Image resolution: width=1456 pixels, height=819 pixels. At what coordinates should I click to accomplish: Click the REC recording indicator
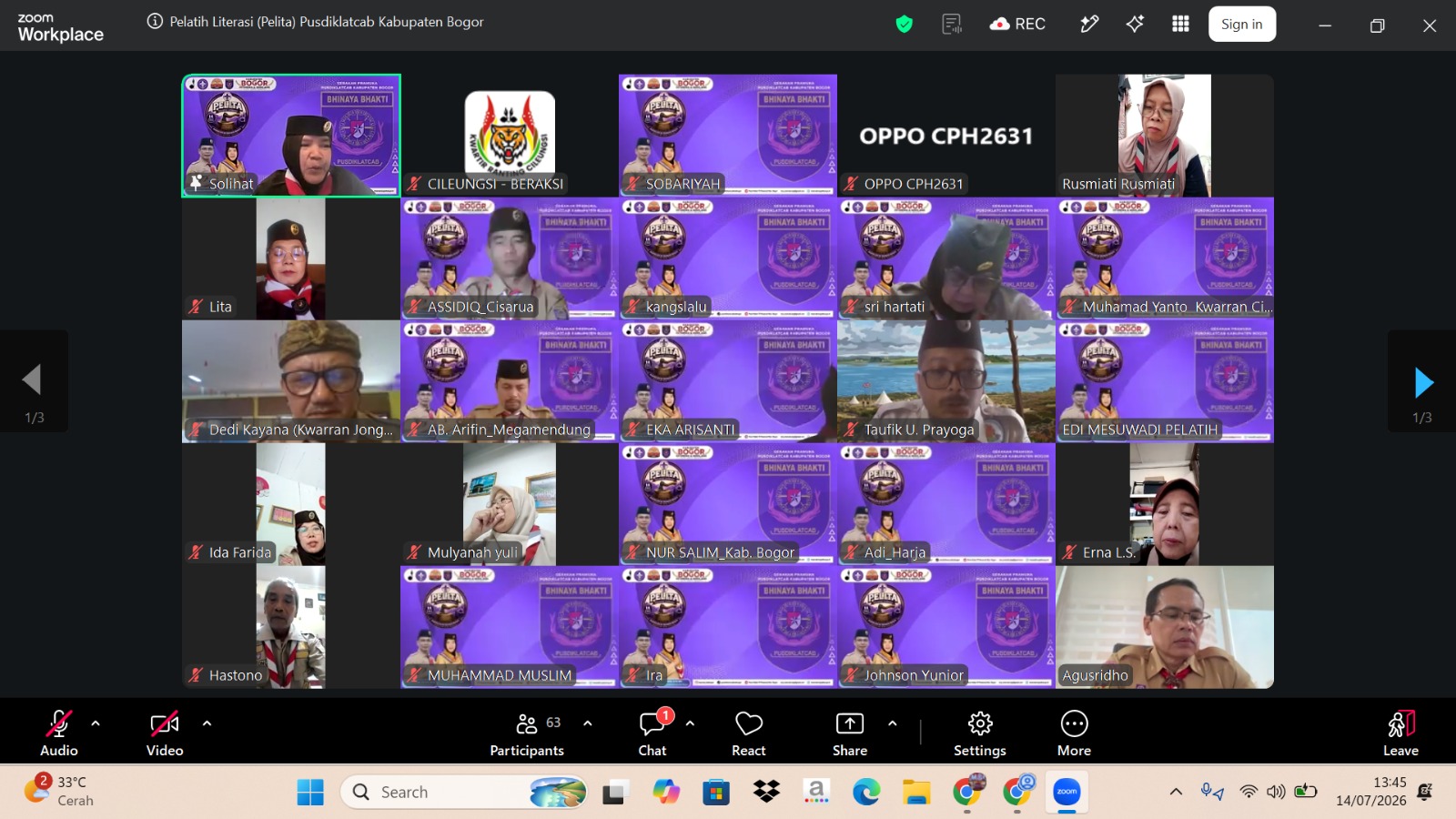coord(1017,25)
